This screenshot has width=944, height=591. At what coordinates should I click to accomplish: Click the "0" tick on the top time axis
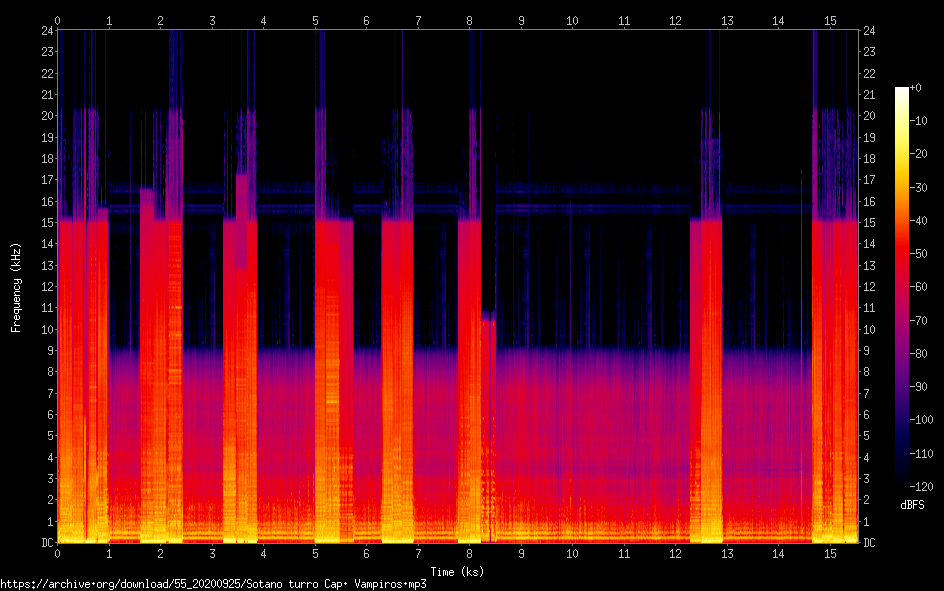[57, 21]
